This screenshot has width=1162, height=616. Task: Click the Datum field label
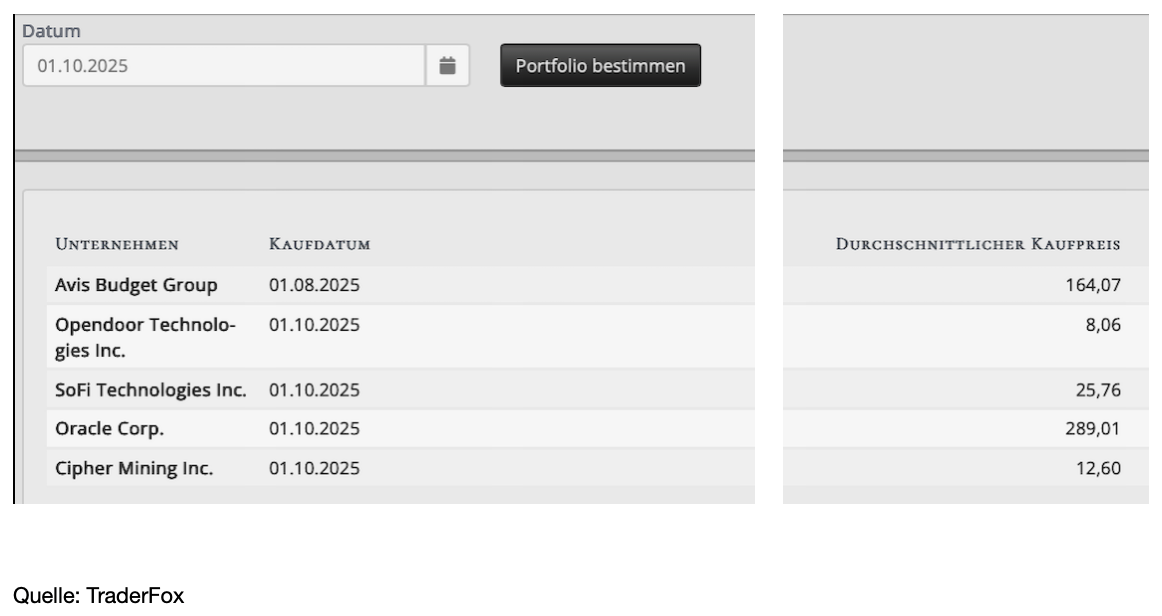coord(52,32)
